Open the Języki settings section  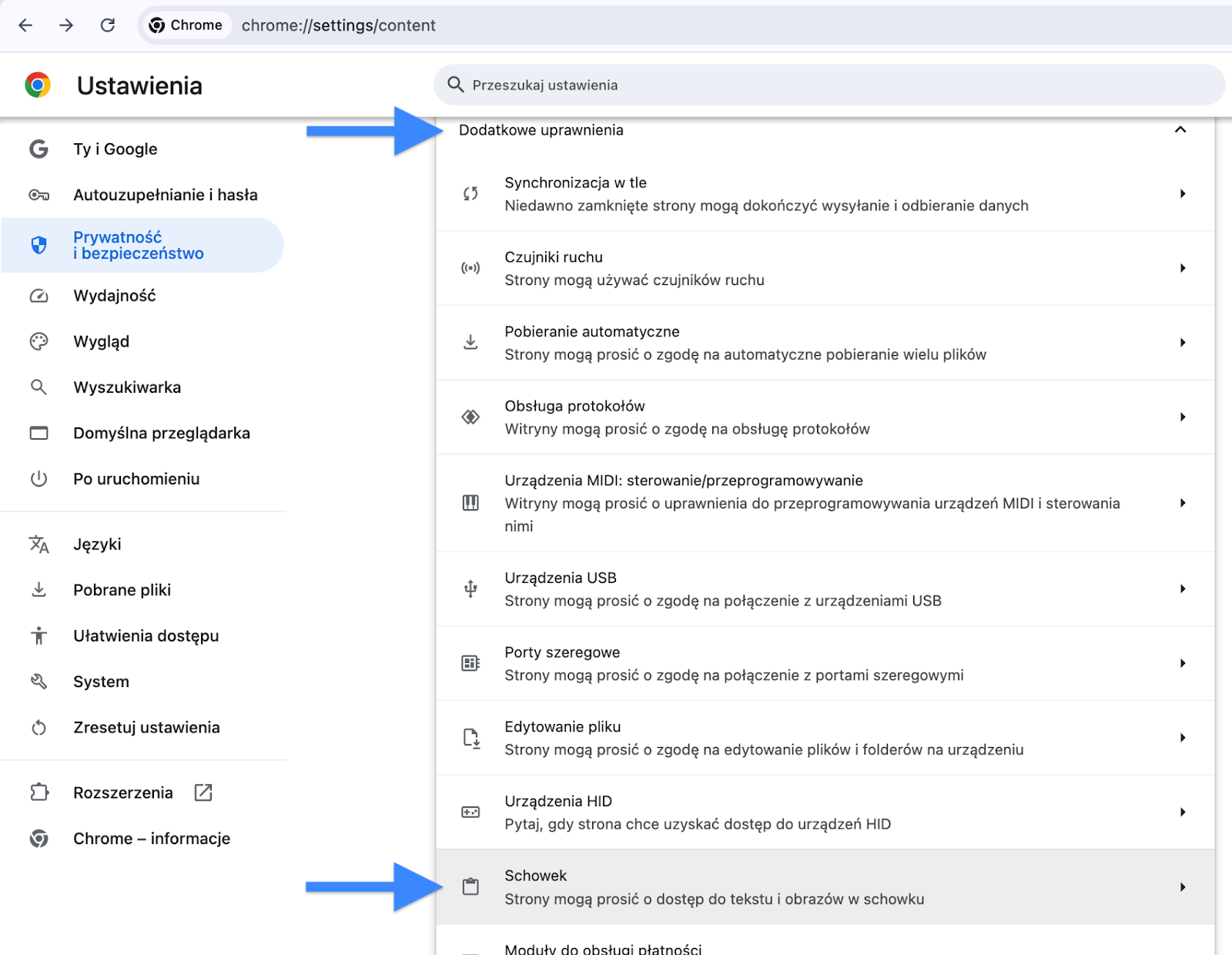coord(143,545)
